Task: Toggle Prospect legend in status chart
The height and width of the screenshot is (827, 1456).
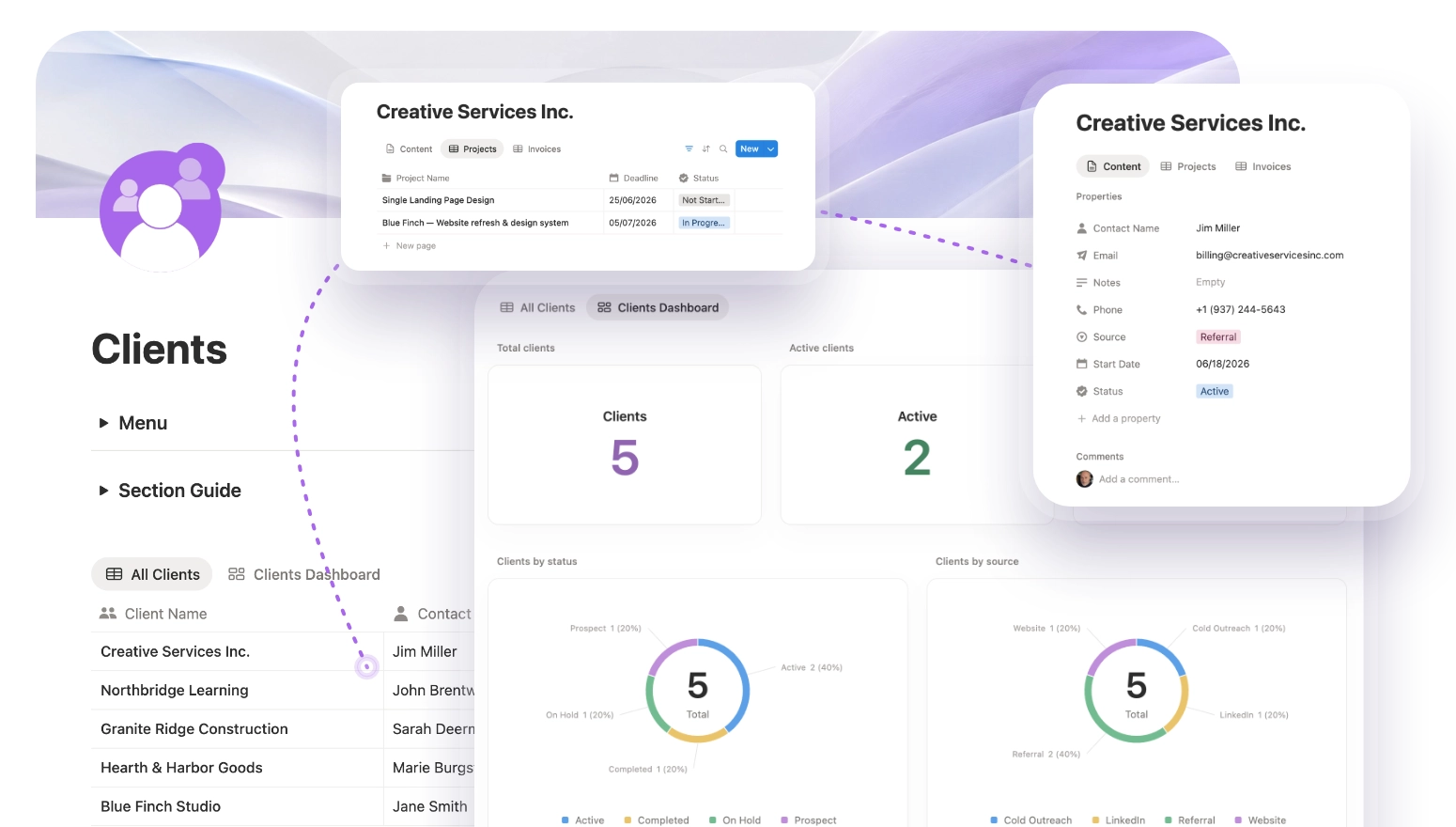Action: (809, 820)
